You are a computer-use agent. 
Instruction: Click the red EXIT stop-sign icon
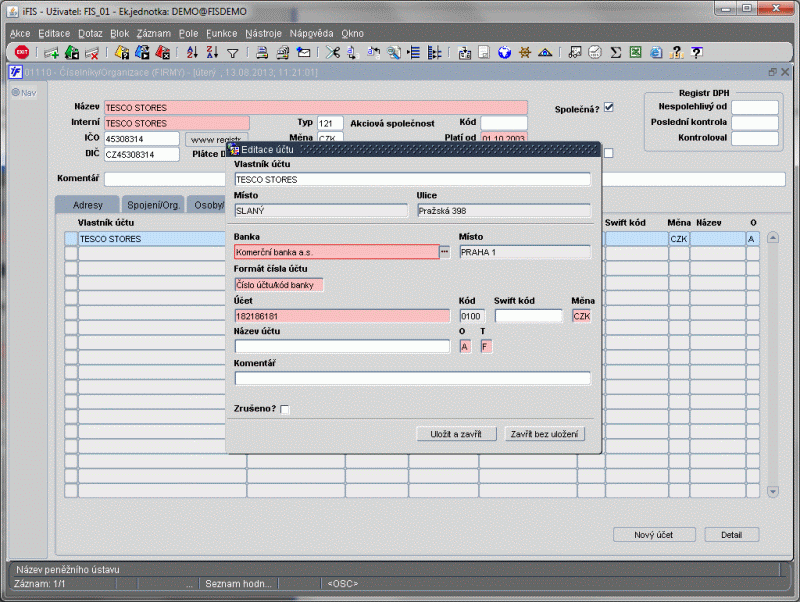22,52
